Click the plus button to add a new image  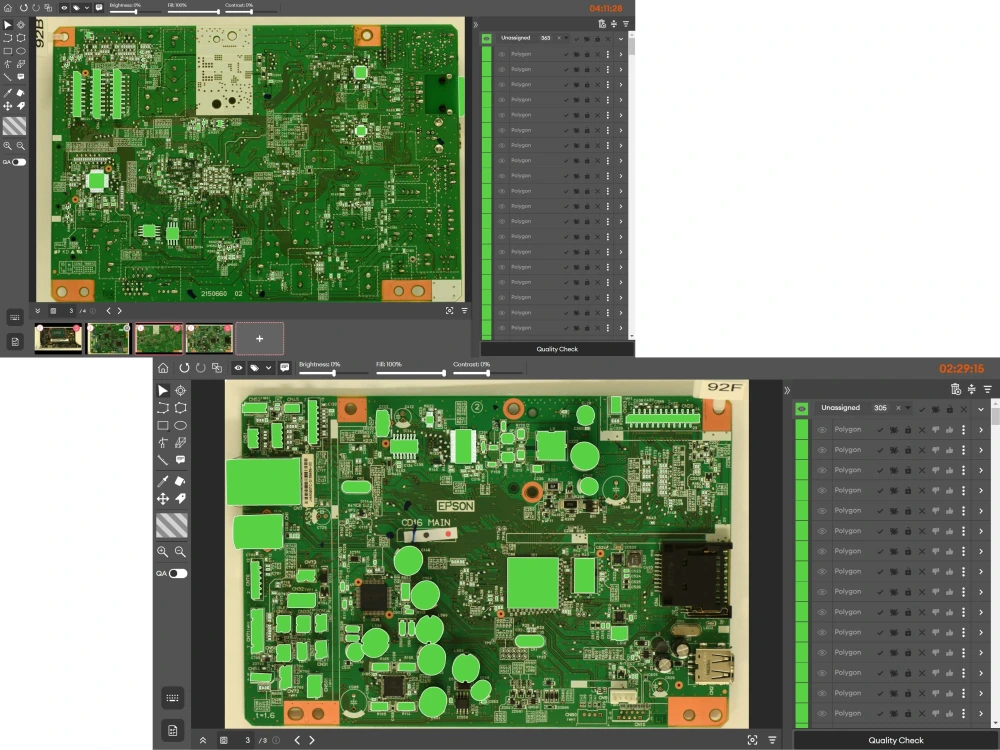[x=259, y=338]
